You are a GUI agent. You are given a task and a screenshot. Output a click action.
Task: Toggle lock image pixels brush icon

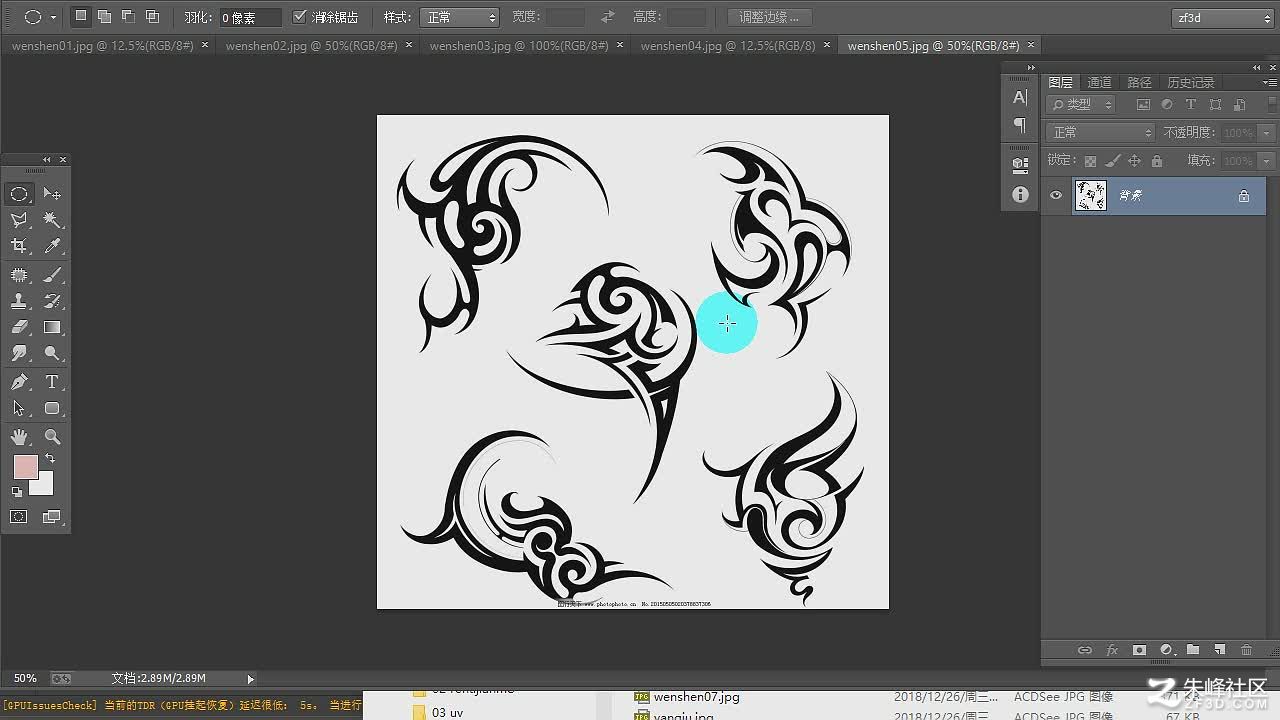coord(1112,161)
